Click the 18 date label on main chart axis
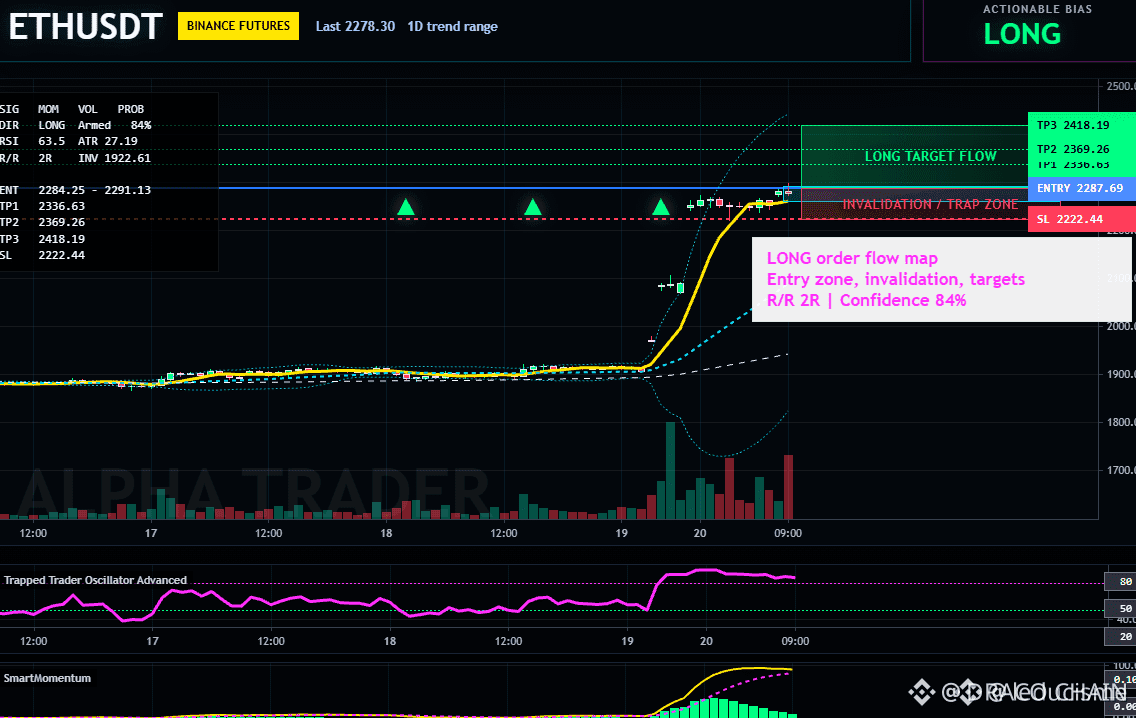Screen dimensions: 1136x718 point(386,533)
